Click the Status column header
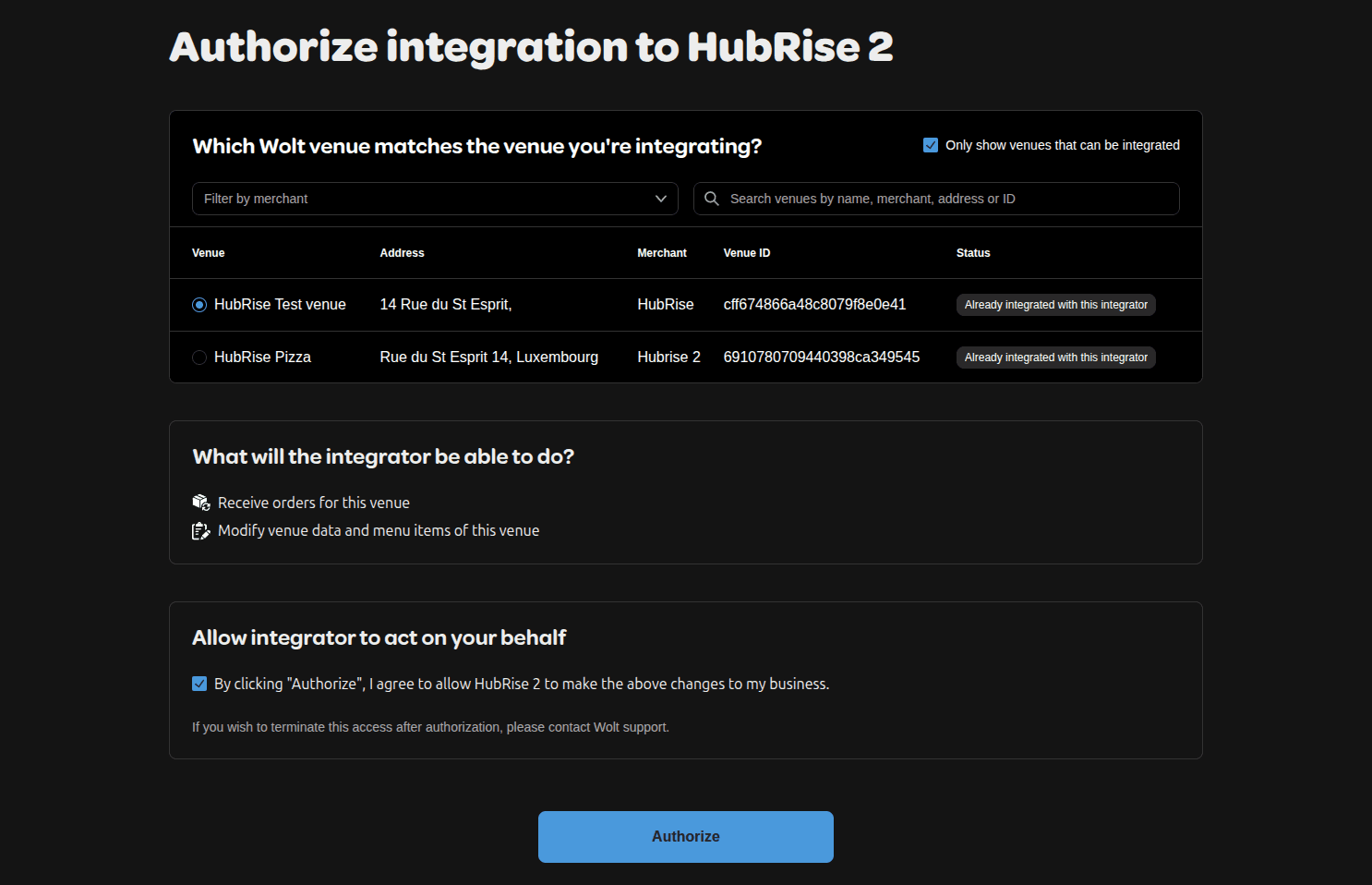The height and width of the screenshot is (885, 1372). point(973,253)
